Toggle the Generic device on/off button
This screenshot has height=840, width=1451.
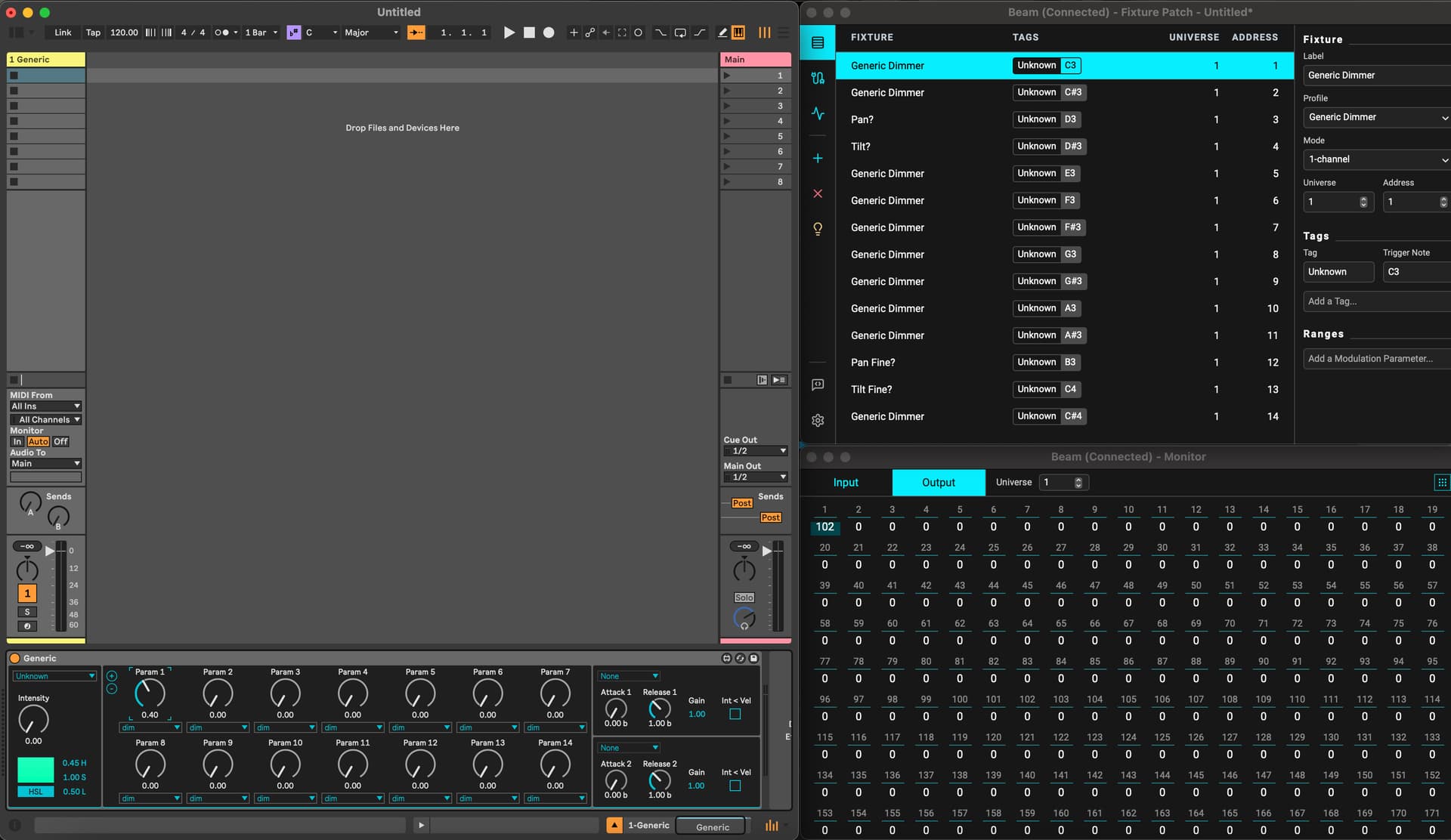tap(14, 659)
